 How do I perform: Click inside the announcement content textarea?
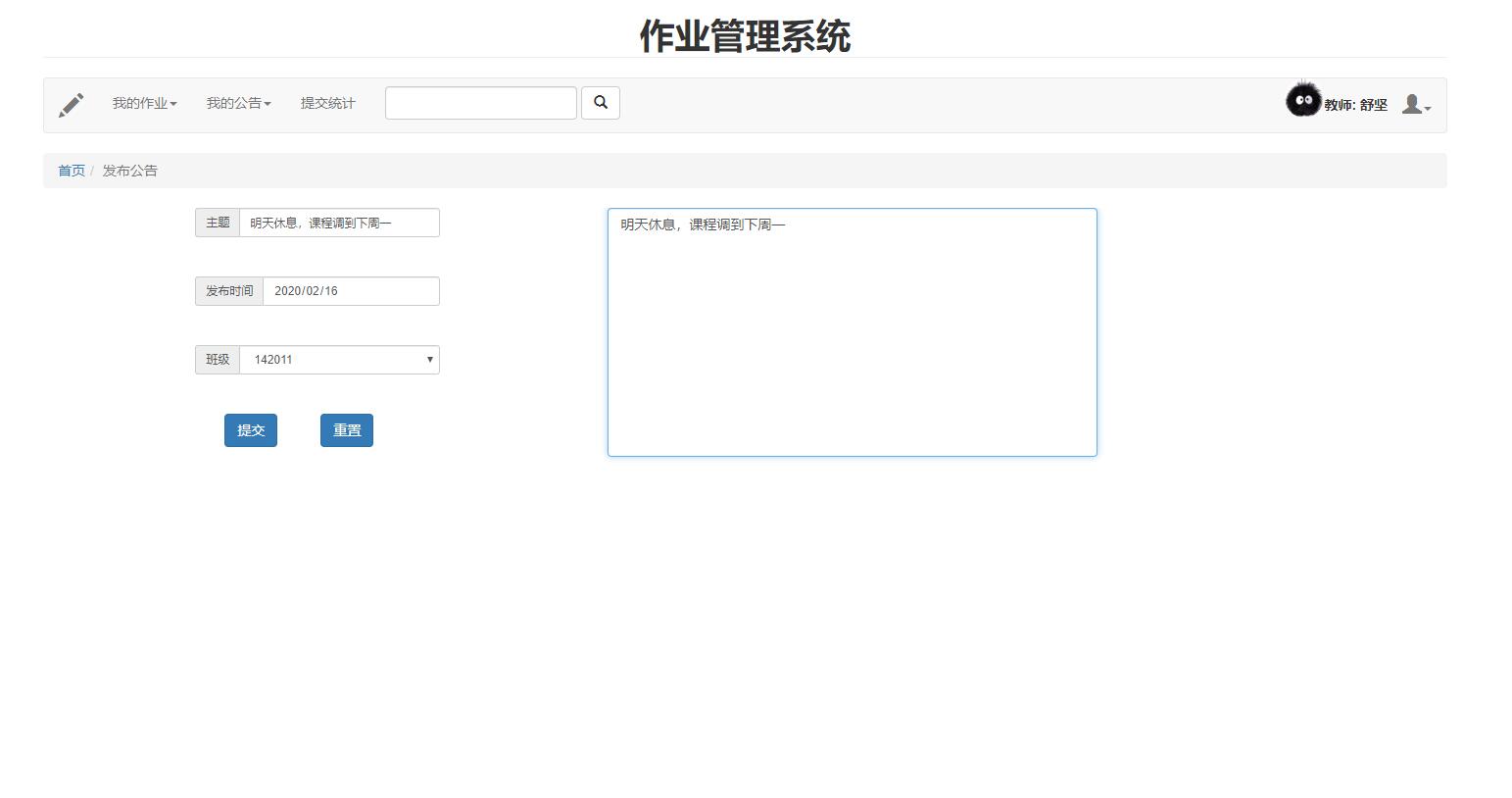tap(851, 331)
